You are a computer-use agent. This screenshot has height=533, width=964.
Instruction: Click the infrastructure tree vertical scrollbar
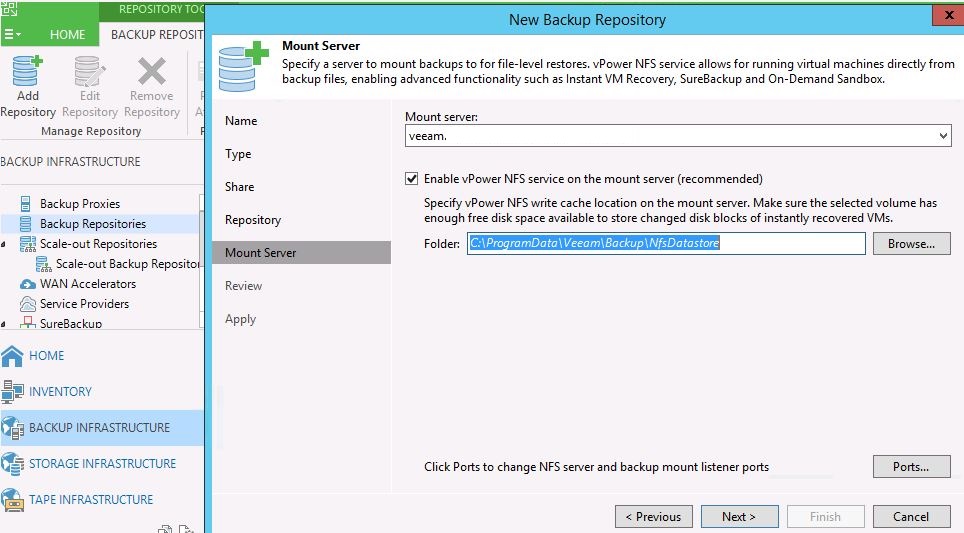click(201, 261)
